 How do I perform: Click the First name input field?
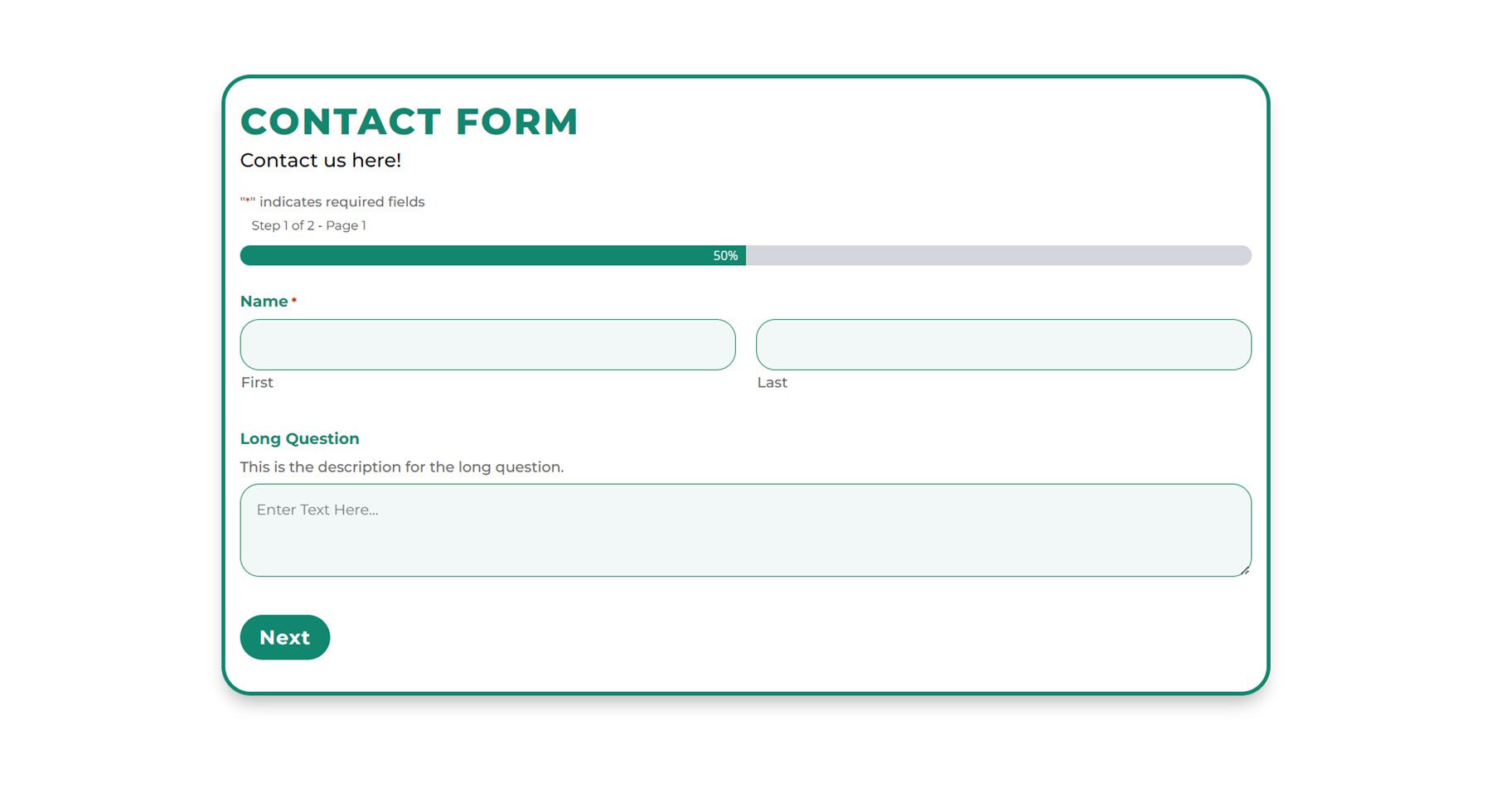tap(487, 344)
